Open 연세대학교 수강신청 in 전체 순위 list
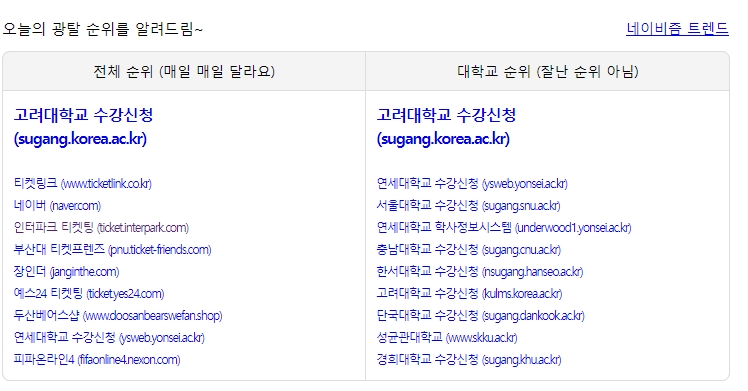 (109, 337)
